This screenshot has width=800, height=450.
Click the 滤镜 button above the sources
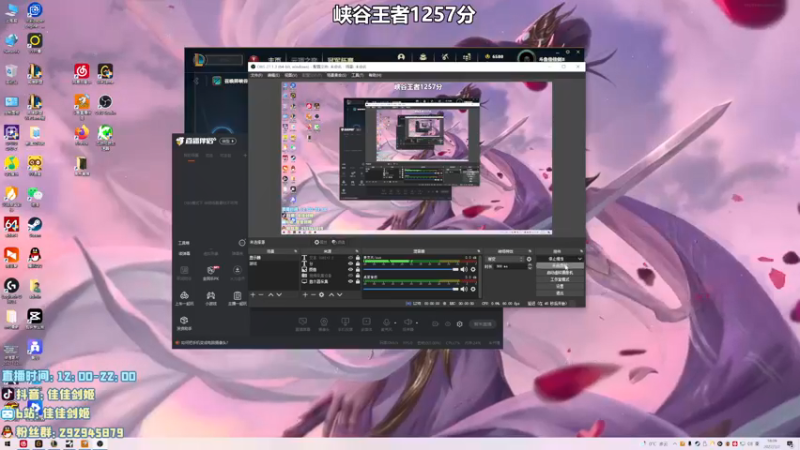(x=338, y=242)
